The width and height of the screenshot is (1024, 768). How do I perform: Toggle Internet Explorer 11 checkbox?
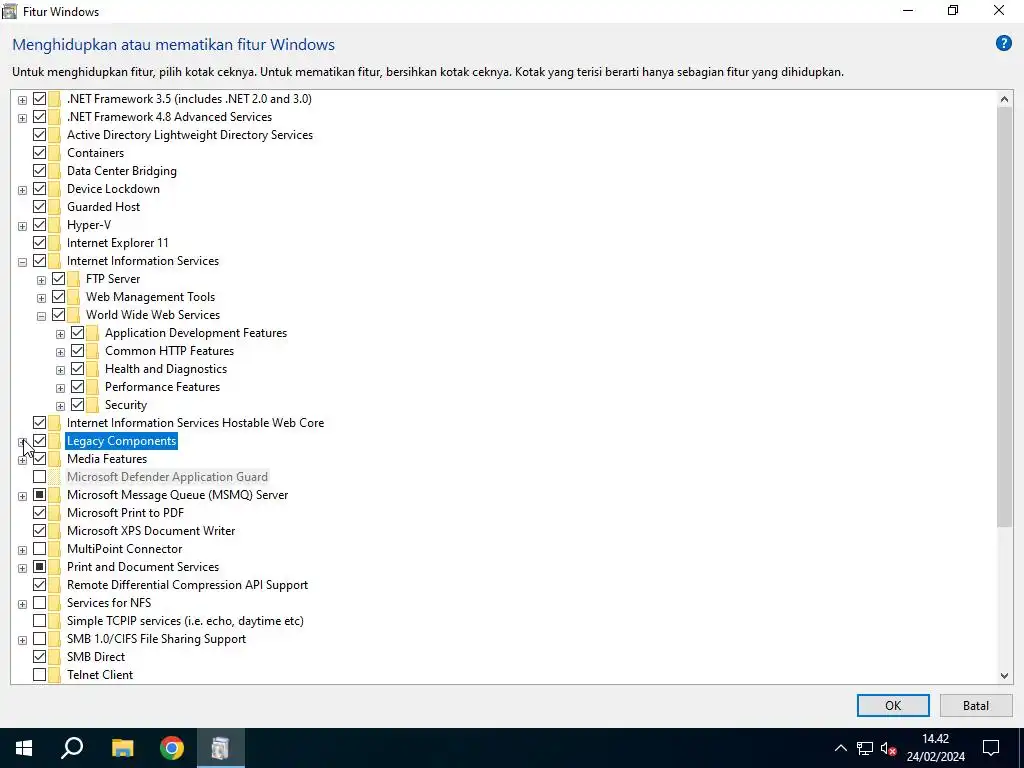point(39,243)
